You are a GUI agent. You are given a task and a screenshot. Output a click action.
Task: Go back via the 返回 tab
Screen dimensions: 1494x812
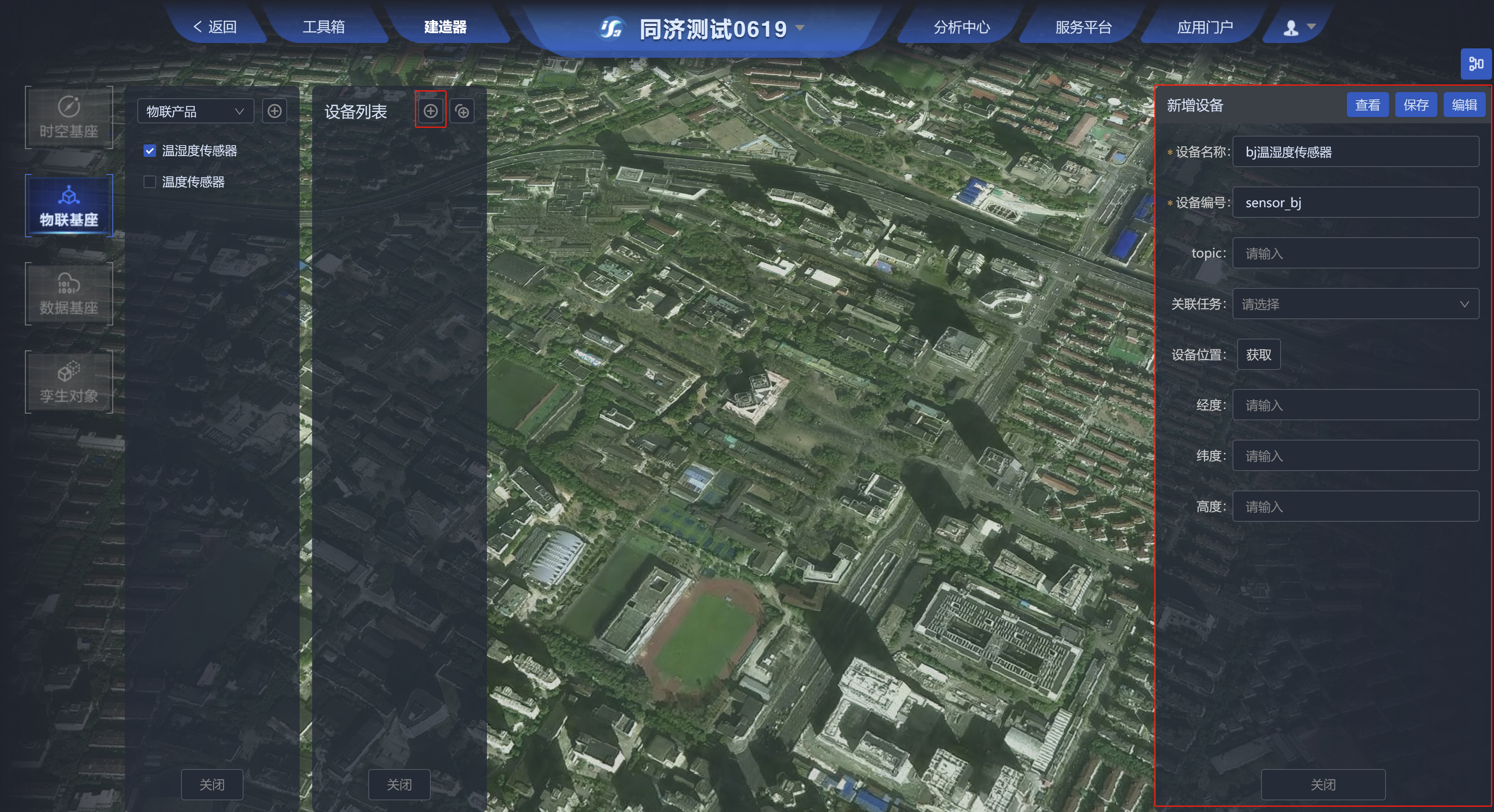pyautogui.click(x=215, y=27)
